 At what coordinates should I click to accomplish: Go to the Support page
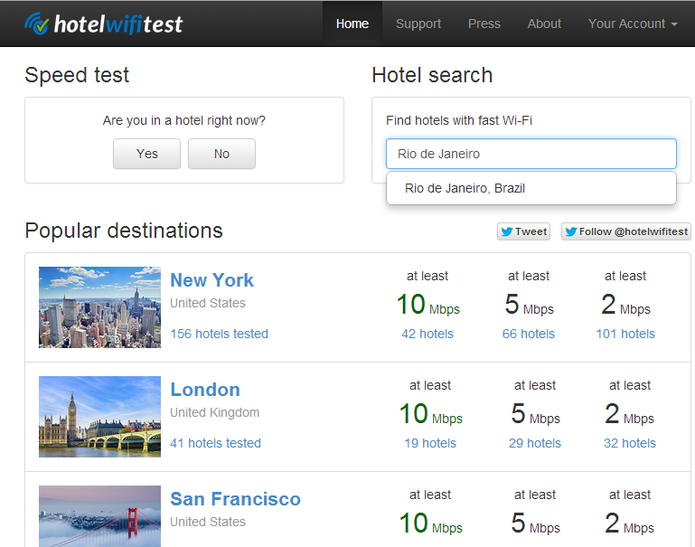418,23
